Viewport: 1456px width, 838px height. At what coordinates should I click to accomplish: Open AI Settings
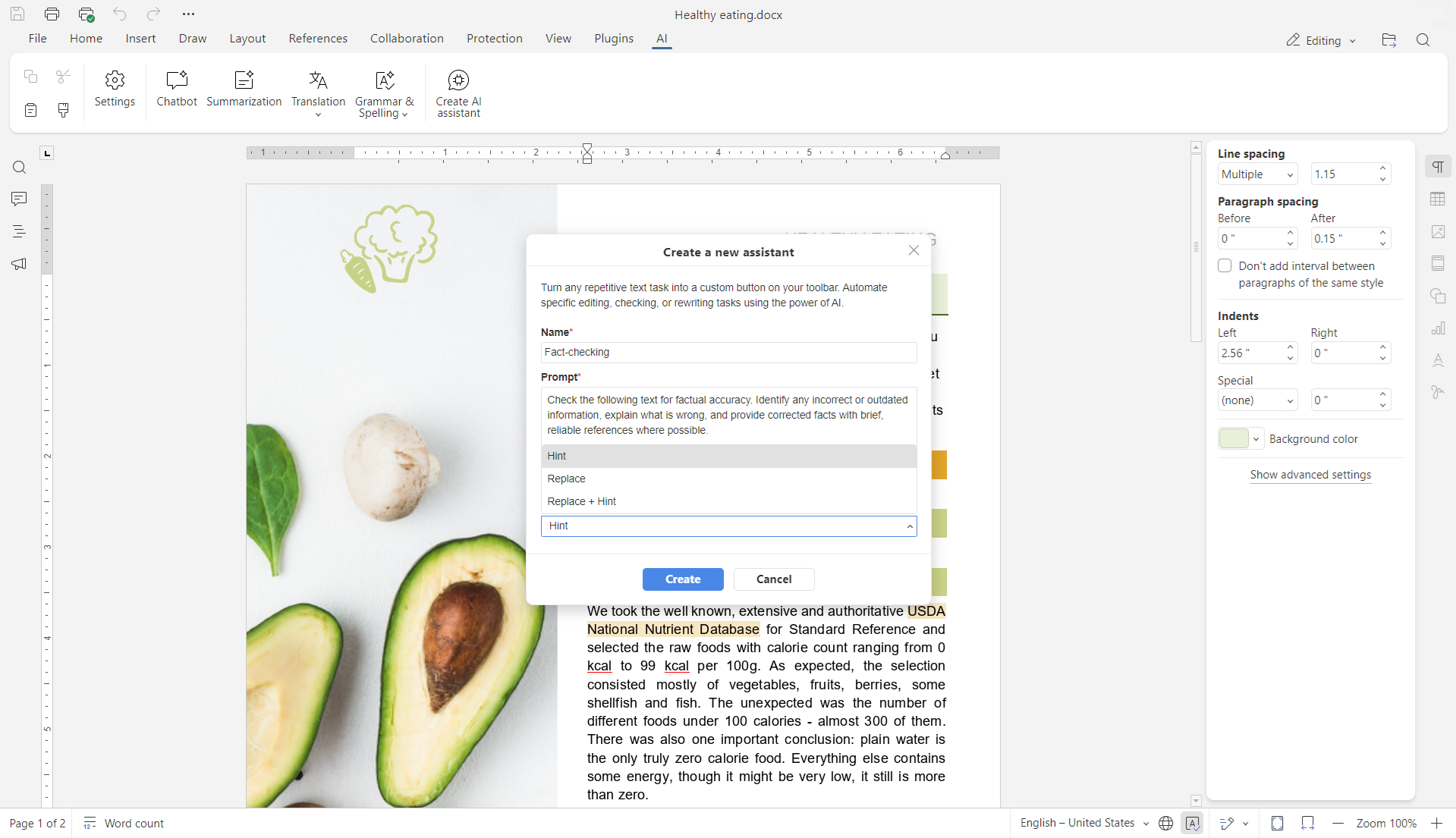115,91
